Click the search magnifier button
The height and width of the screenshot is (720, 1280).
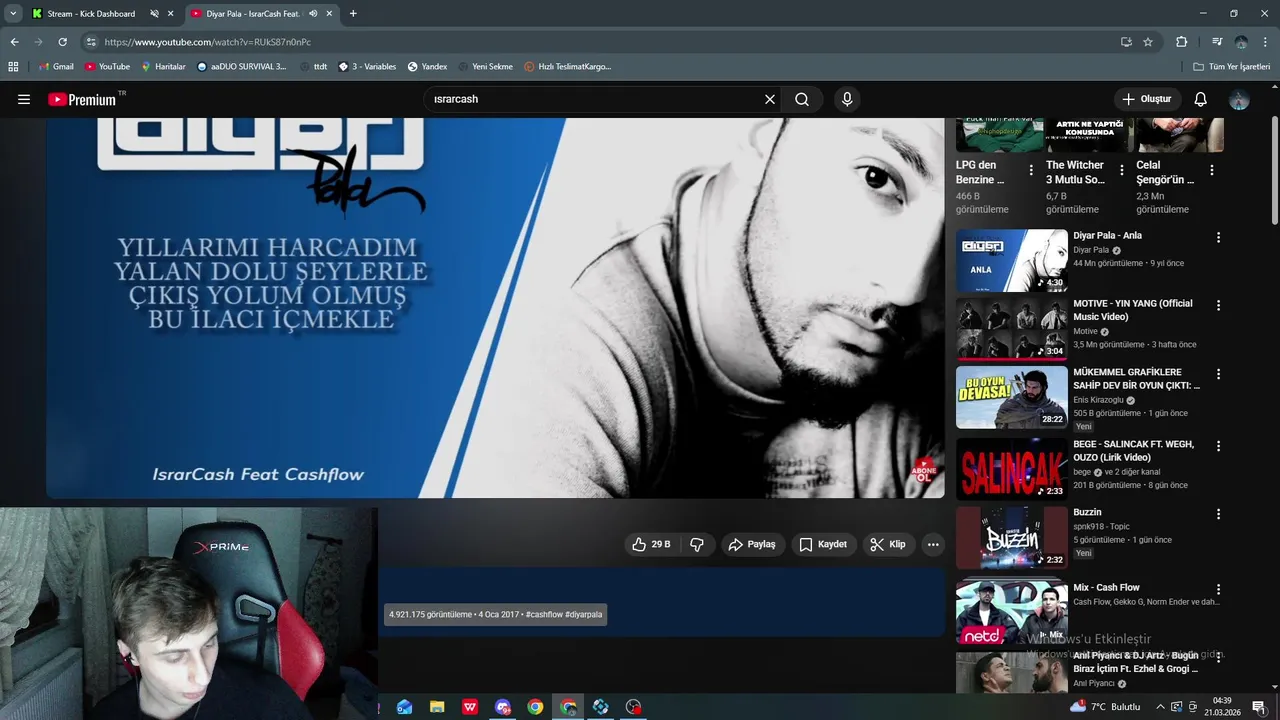point(802,99)
